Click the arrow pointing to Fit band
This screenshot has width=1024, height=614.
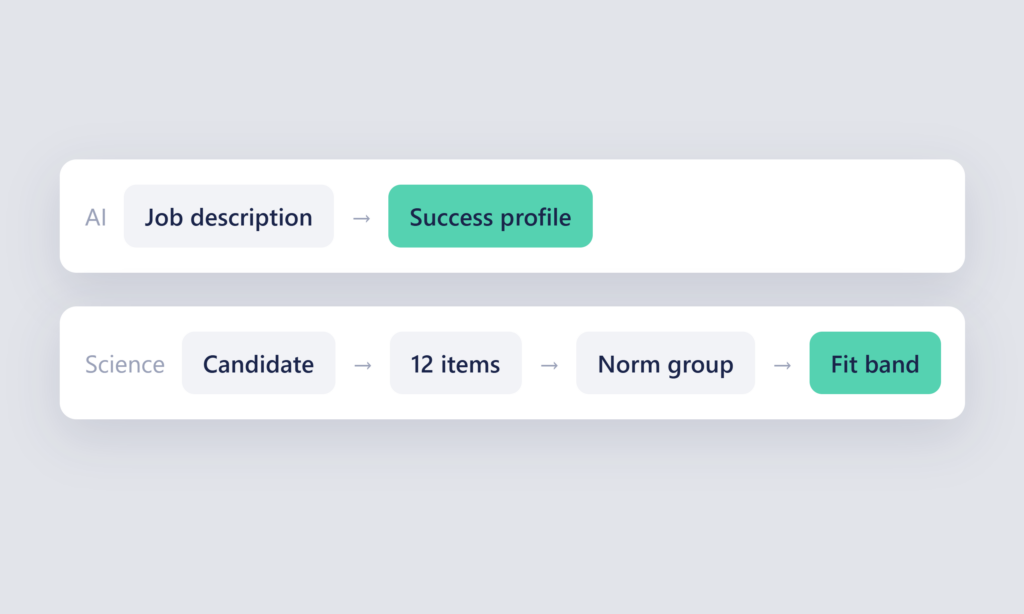(x=782, y=365)
